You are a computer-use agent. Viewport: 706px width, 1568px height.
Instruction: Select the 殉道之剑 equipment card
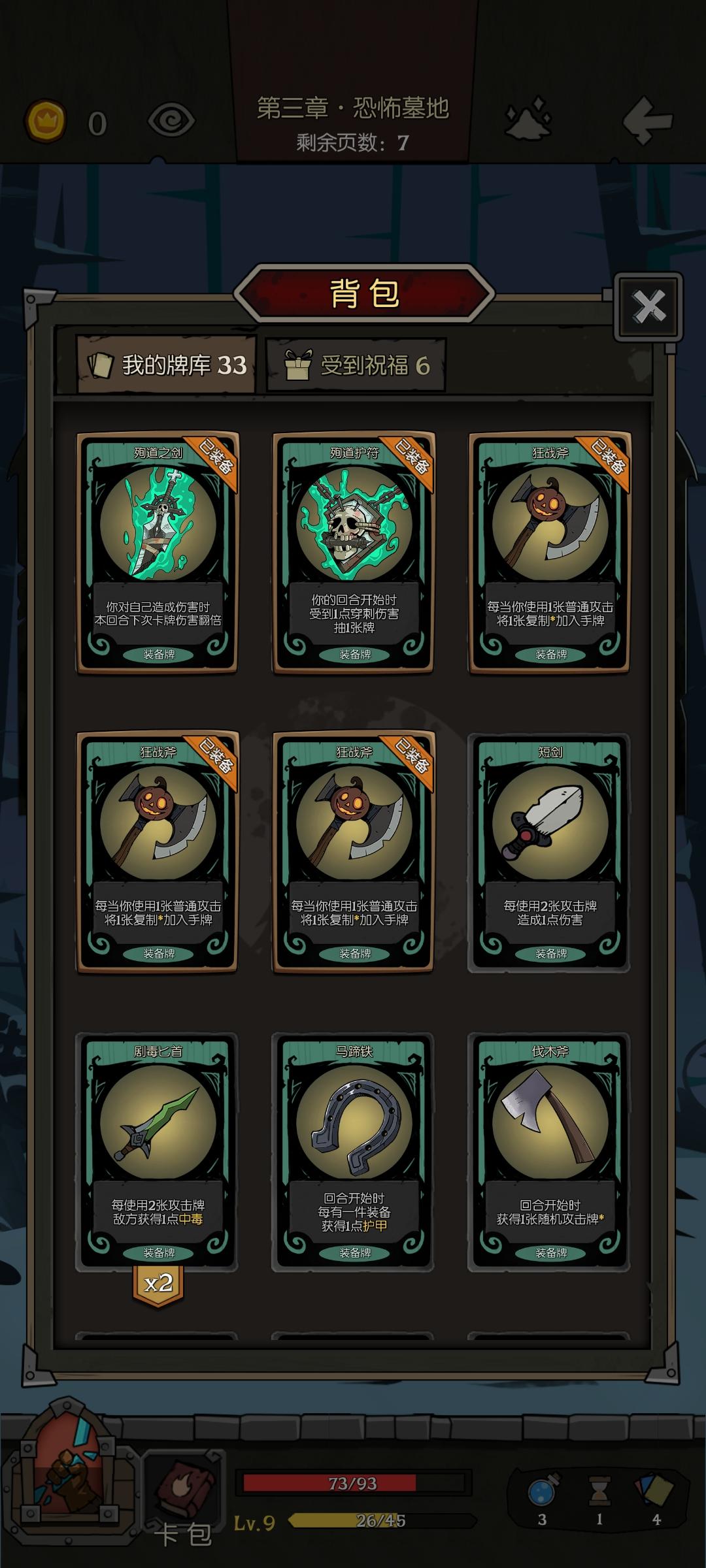158,552
